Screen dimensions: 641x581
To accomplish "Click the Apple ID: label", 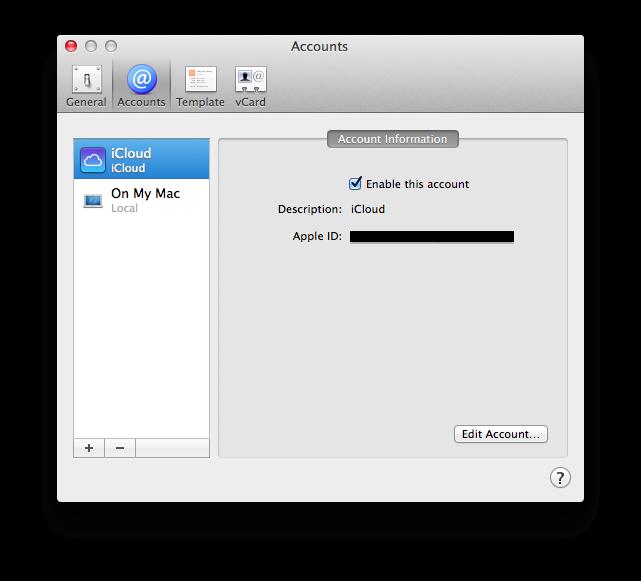I will [317, 236].
